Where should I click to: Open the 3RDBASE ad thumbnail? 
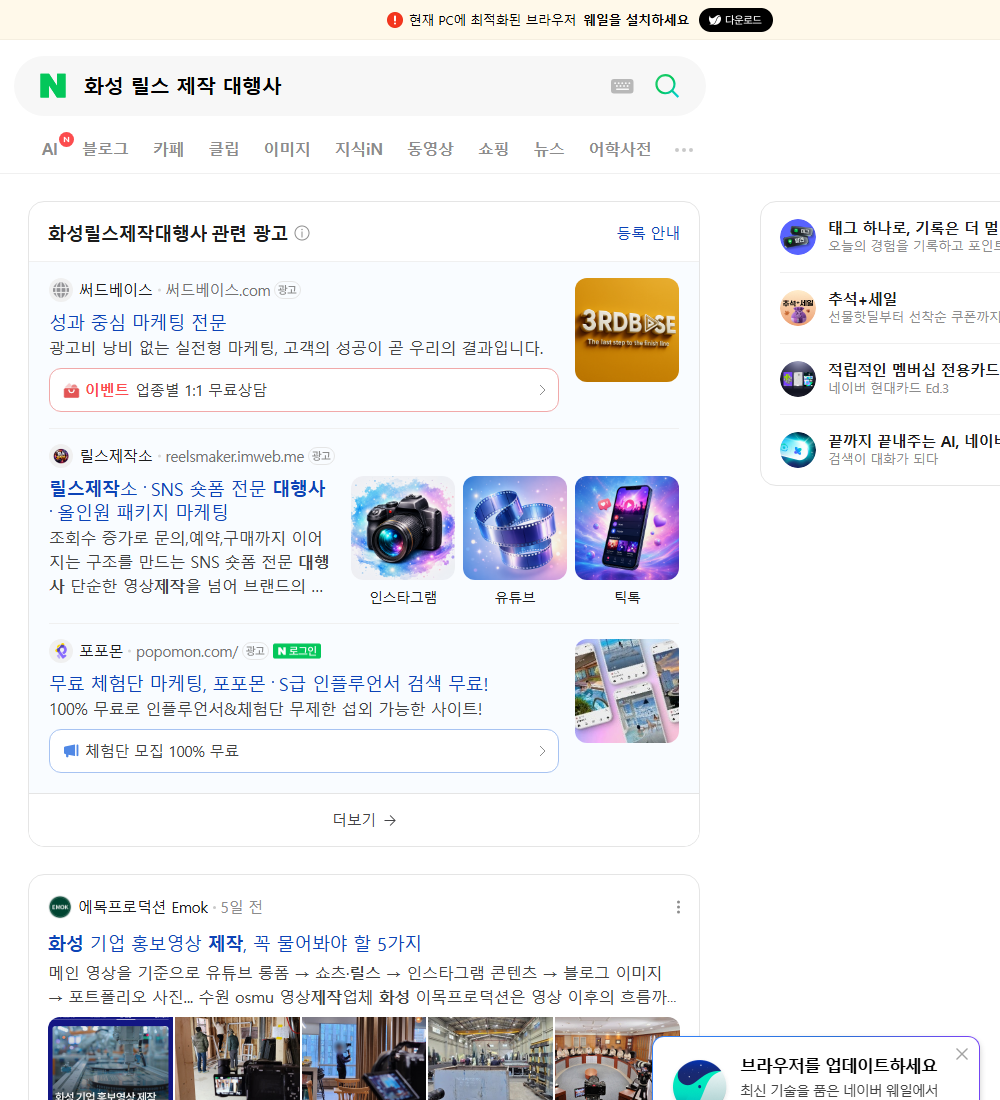click(x=627, y=330)
